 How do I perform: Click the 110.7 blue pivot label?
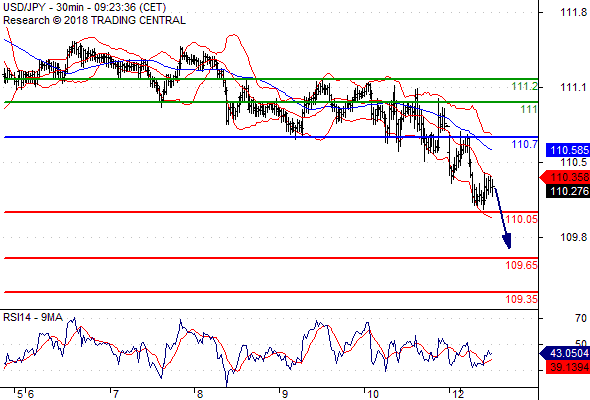coord(525,144)
